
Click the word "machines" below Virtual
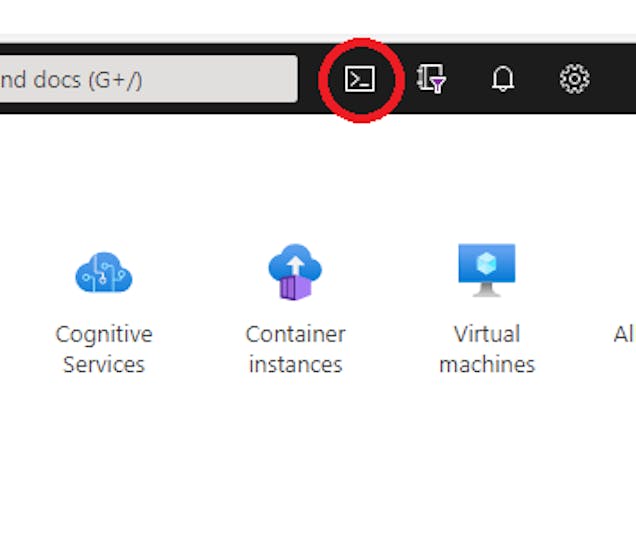pyautogui.click(x=487, y=364)
